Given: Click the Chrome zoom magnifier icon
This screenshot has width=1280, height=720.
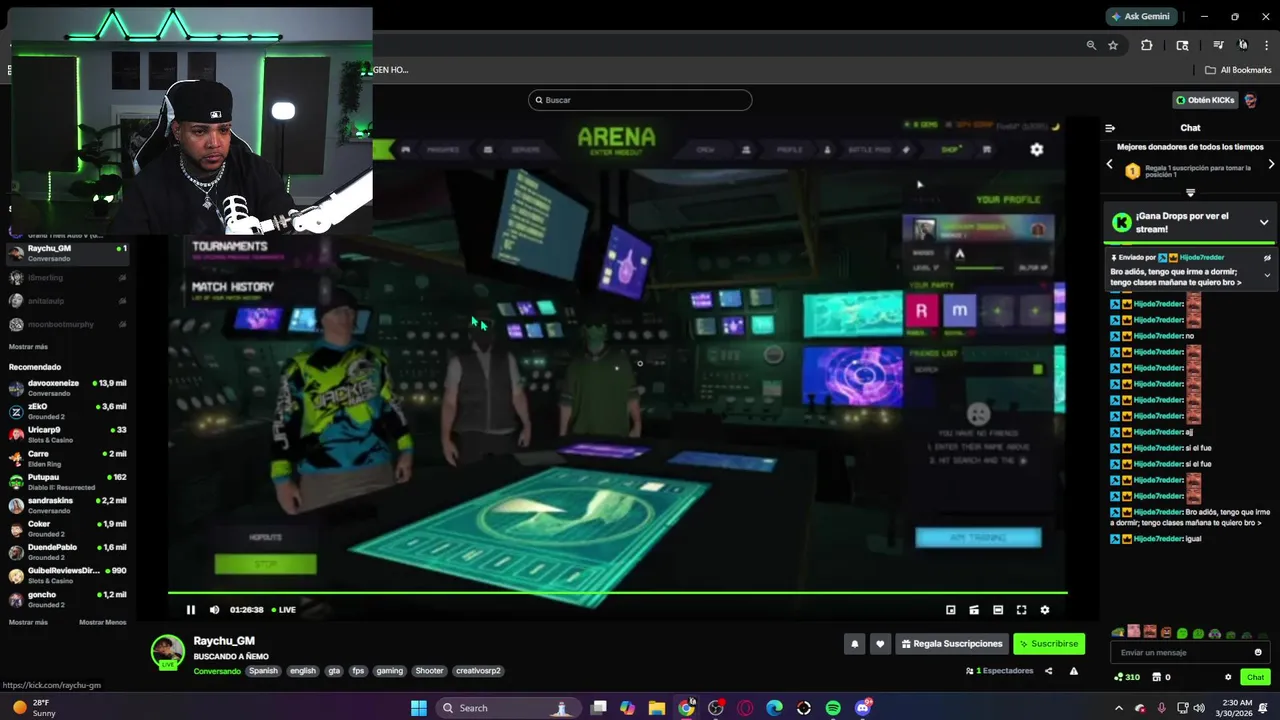Looking at the screenshot, I should (x=1091, y=45).
